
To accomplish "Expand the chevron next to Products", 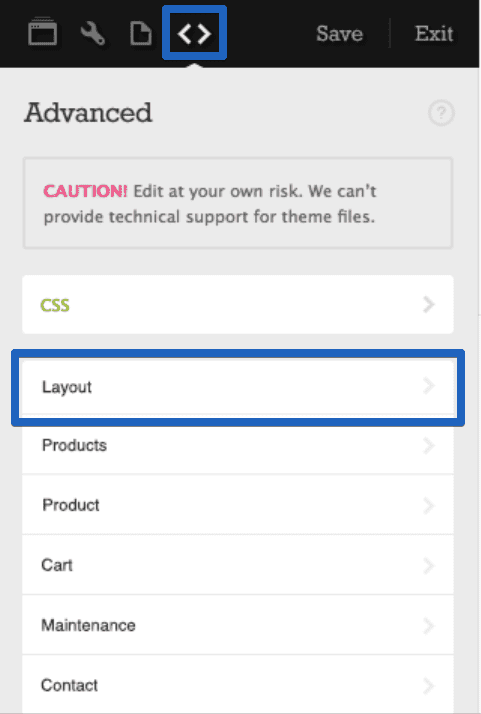I will tap(429, 445).
